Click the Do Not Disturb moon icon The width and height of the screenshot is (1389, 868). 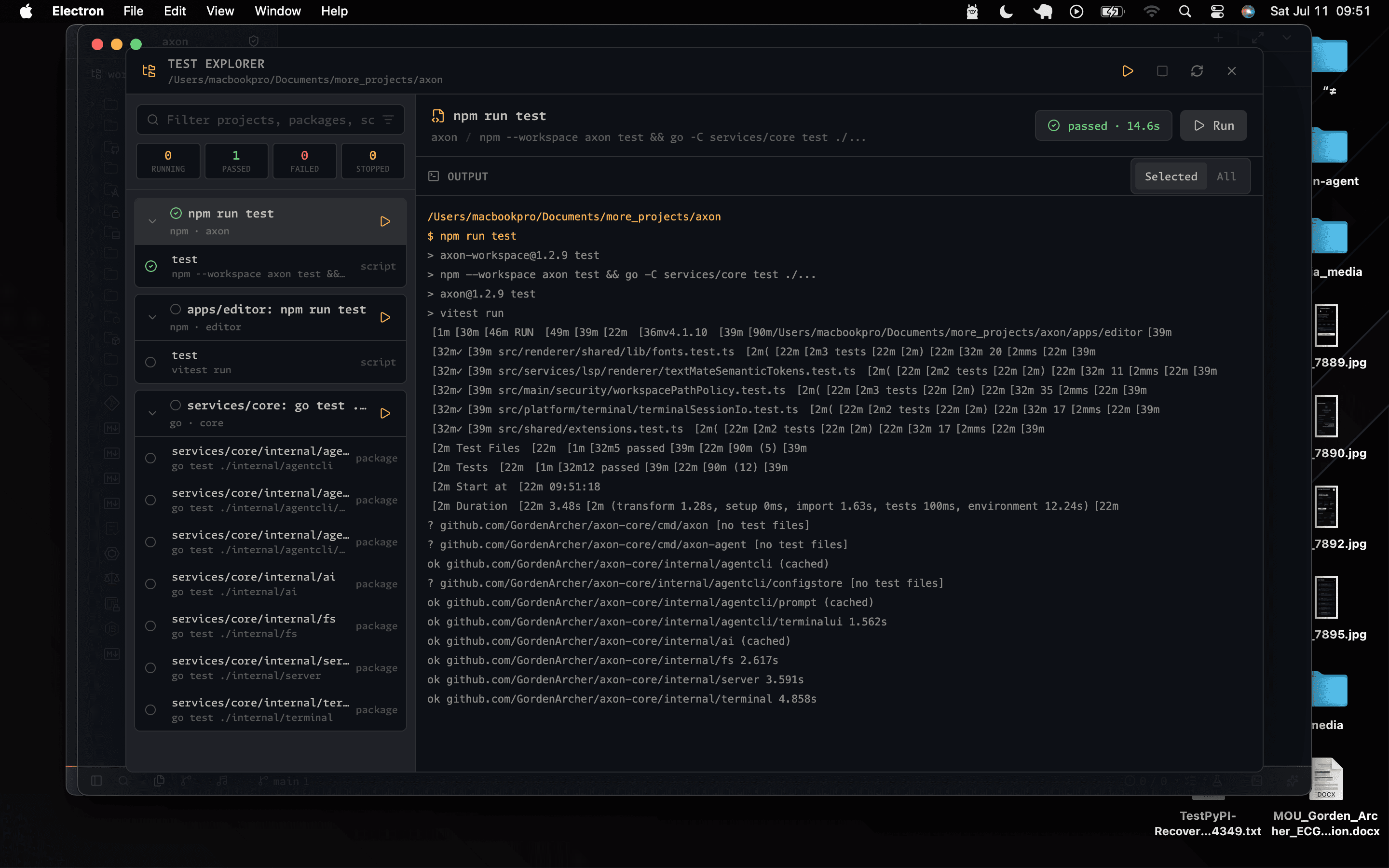(1006, 12)
